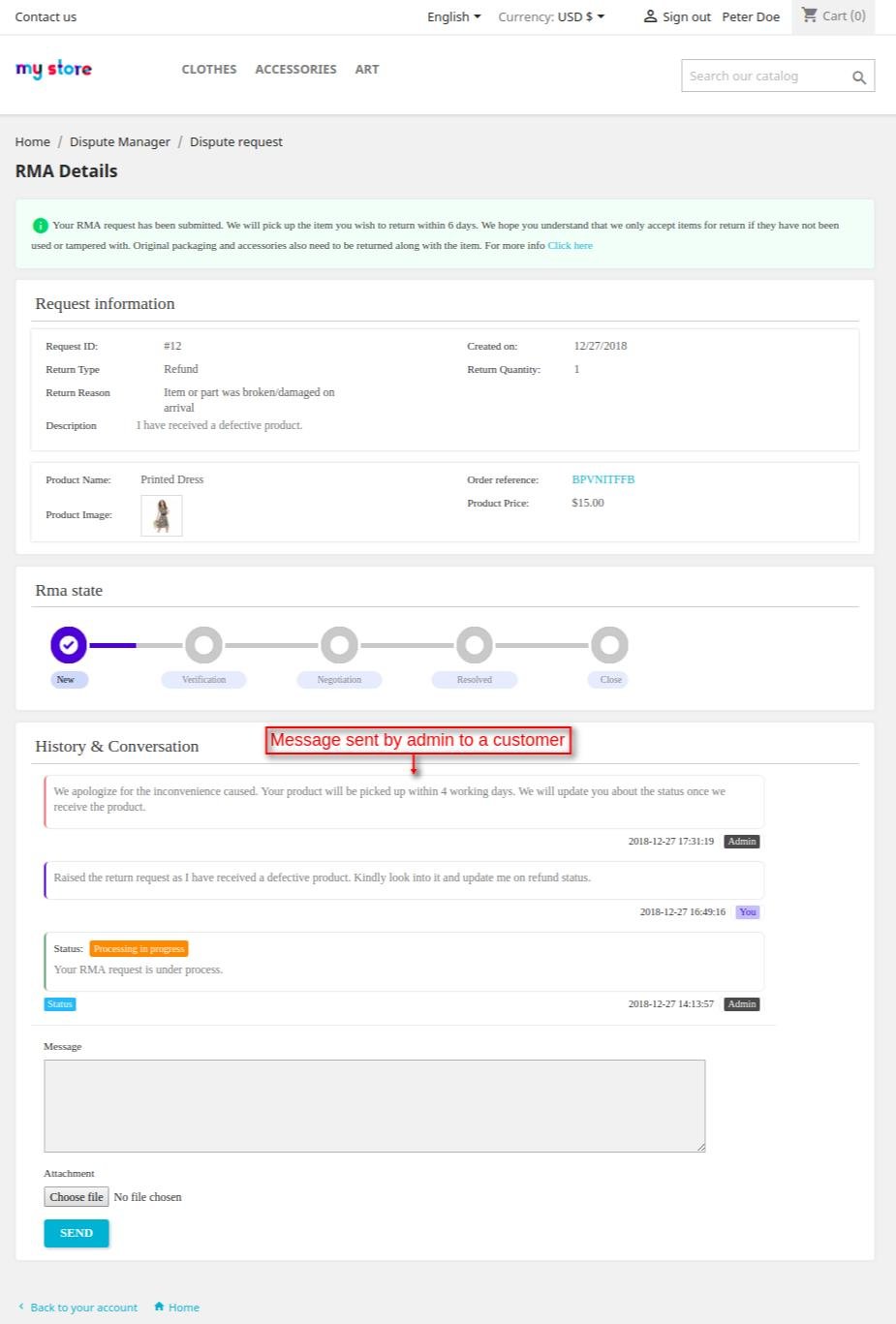Open the Clothes menu
The height and width of the screenshot is (1324, 896).
tap(209, 70)
